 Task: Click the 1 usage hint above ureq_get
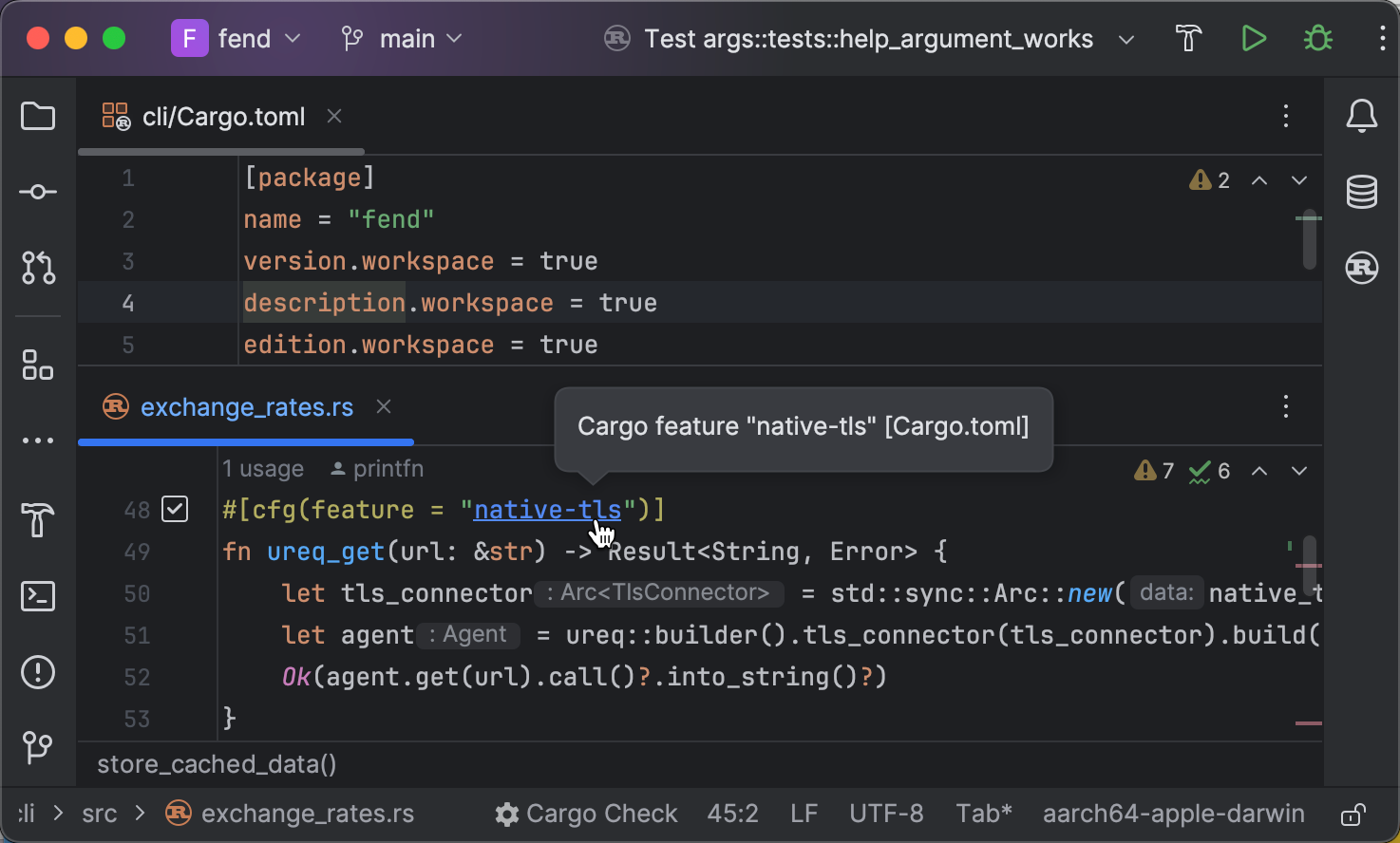click(x=263, y=468)
